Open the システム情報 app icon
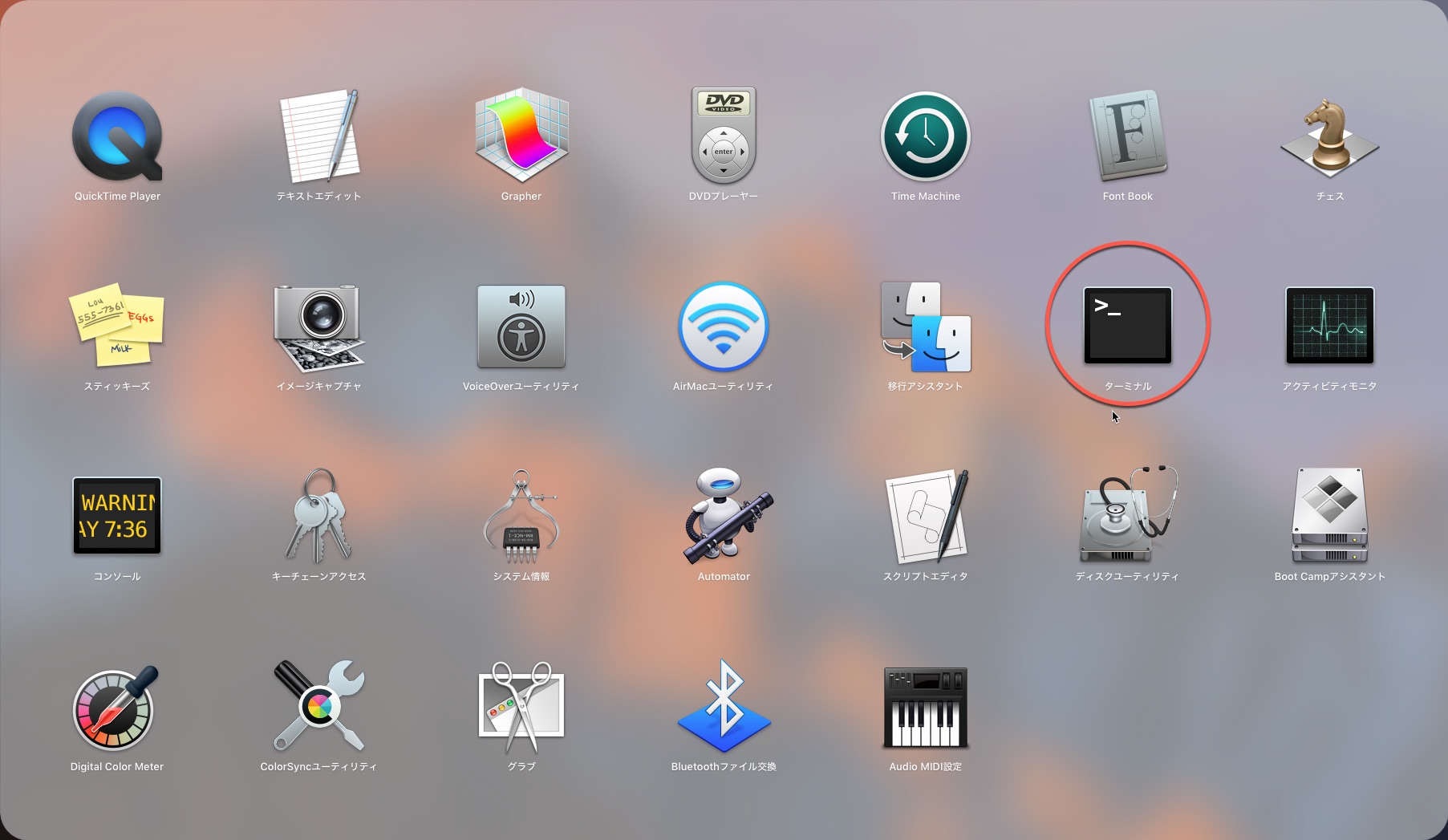 point(521,516)
